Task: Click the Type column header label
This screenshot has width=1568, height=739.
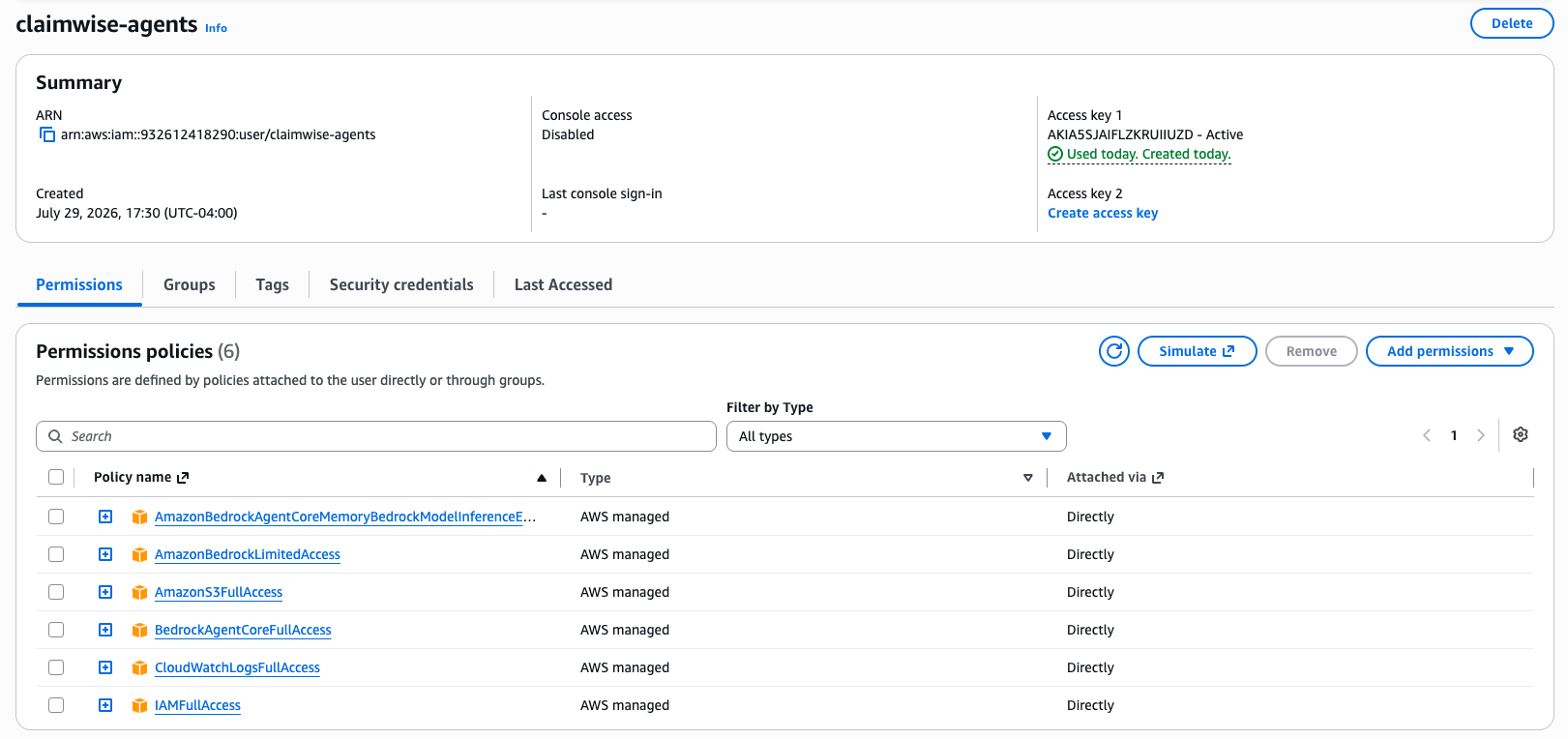Action: (596, 478)
